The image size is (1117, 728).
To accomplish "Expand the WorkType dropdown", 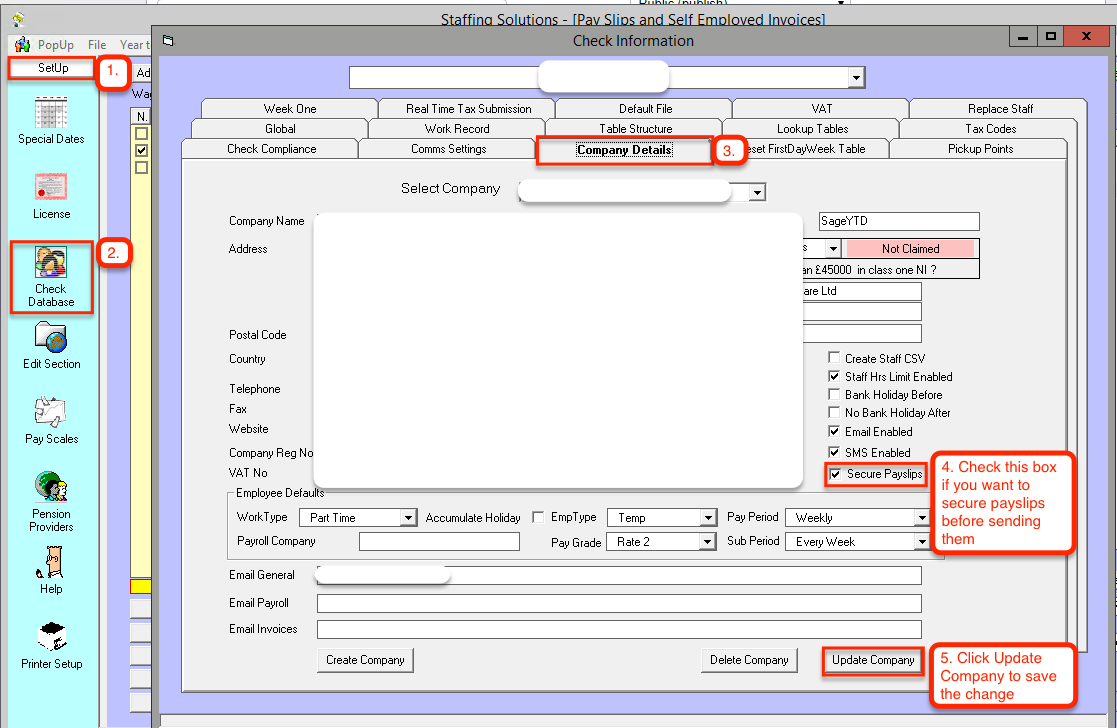I will [x=408, y=518].
